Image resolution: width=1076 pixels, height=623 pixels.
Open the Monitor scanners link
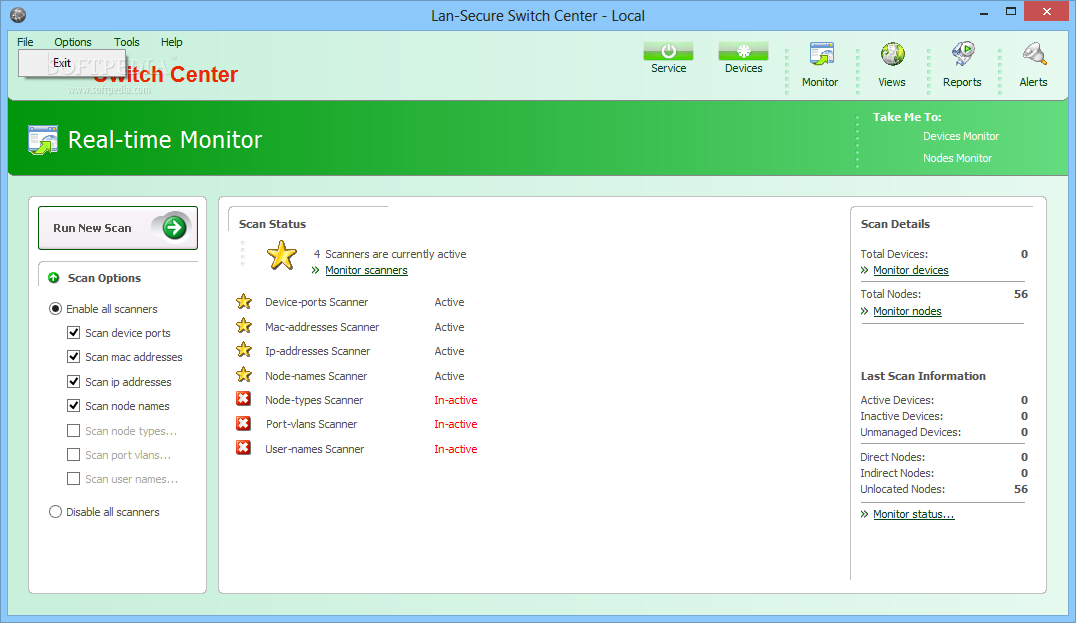[x=366, y=270]
